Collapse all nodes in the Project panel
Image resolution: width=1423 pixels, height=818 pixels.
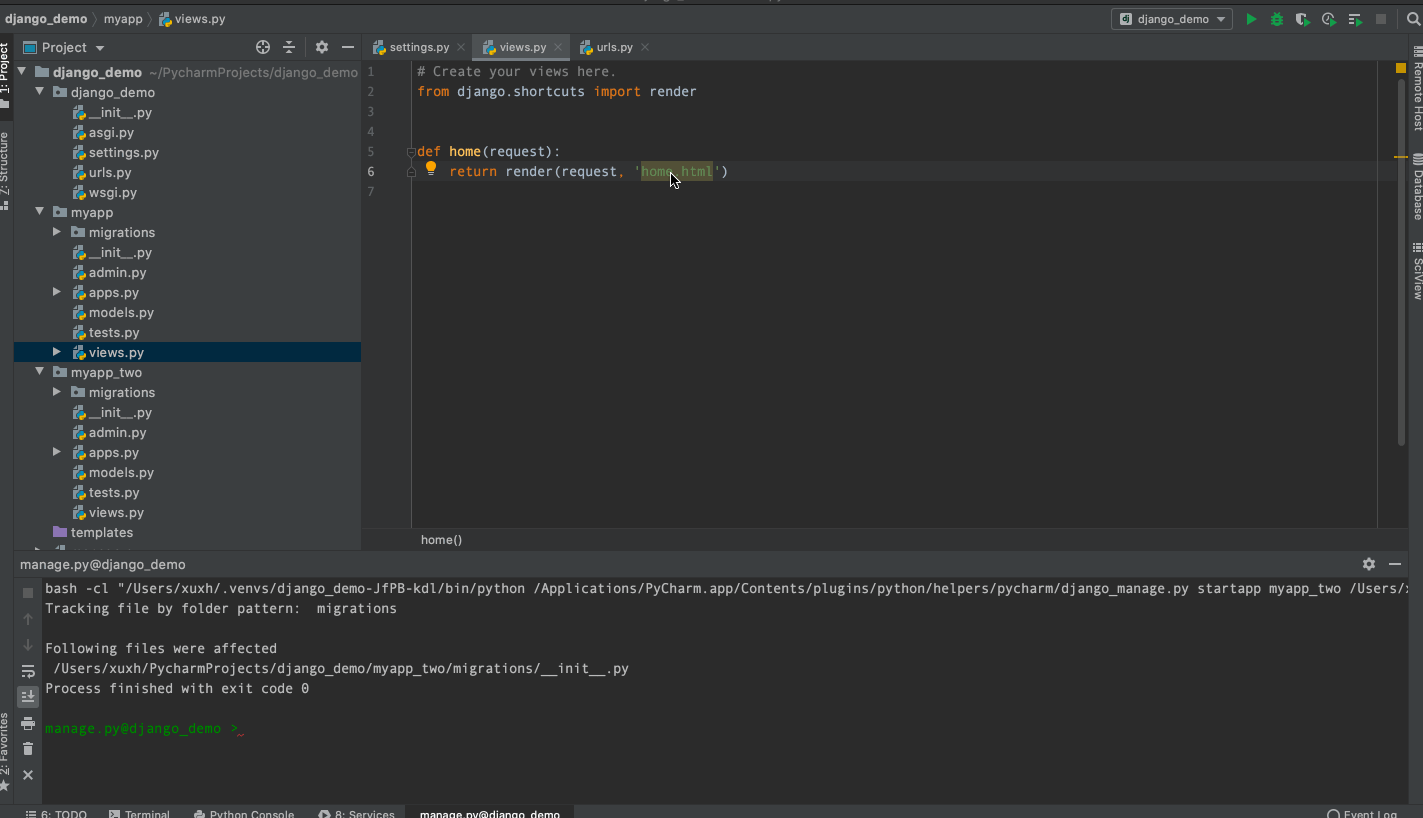click(289, 47)
